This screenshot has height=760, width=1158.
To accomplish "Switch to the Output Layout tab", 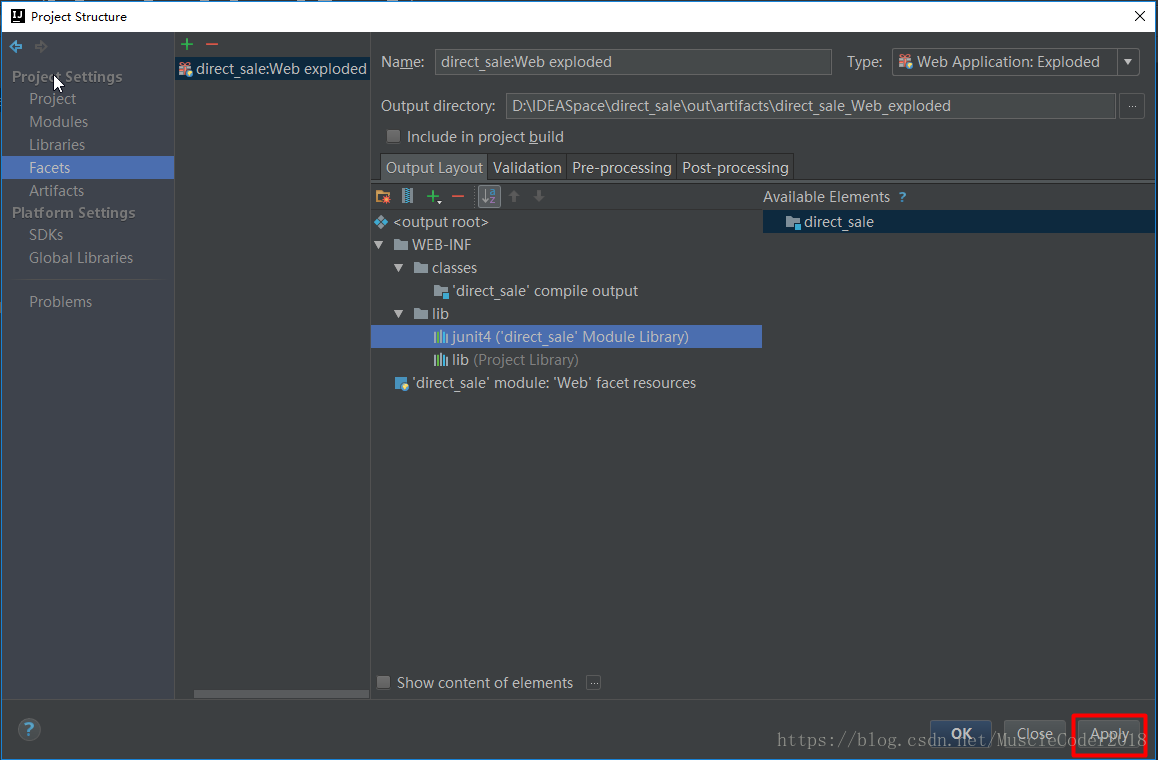I will pyautogui.click(x=434, y=168).
